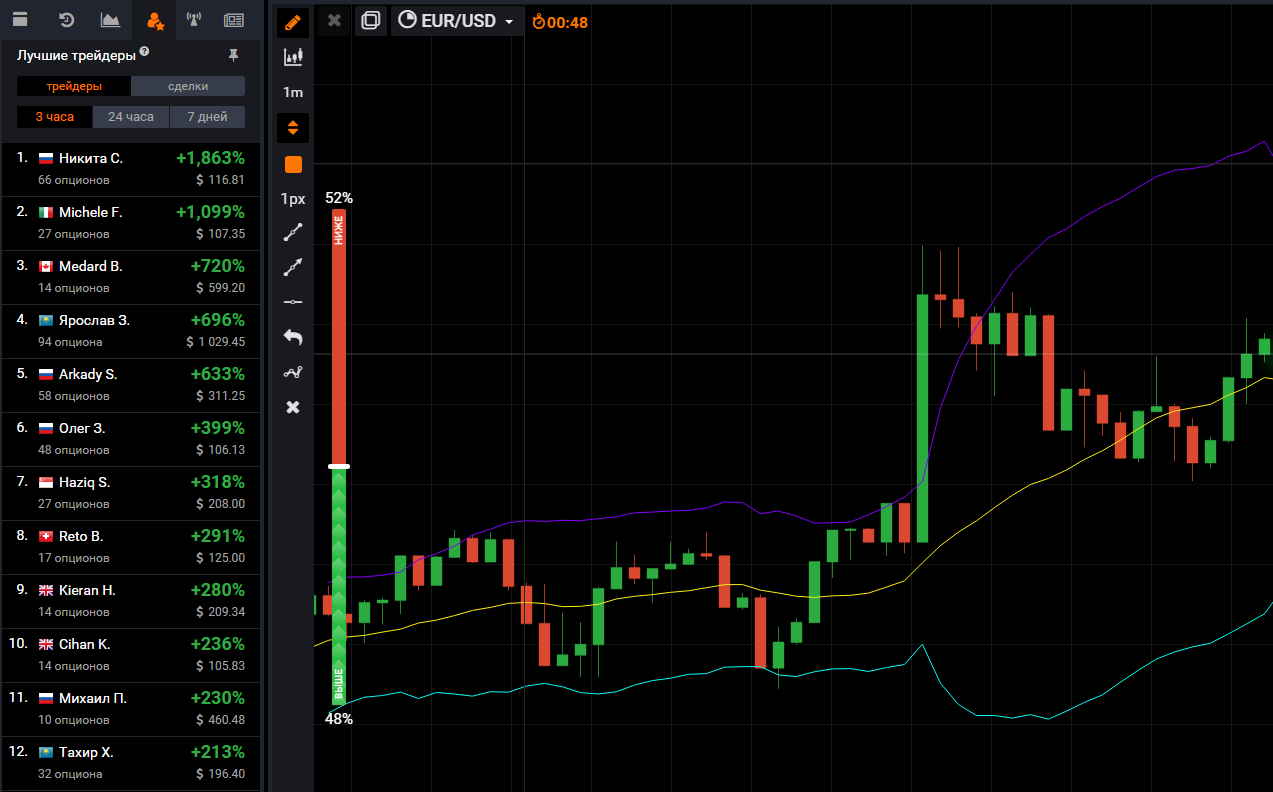Open trader Никита С. profile row

[130, 169]
